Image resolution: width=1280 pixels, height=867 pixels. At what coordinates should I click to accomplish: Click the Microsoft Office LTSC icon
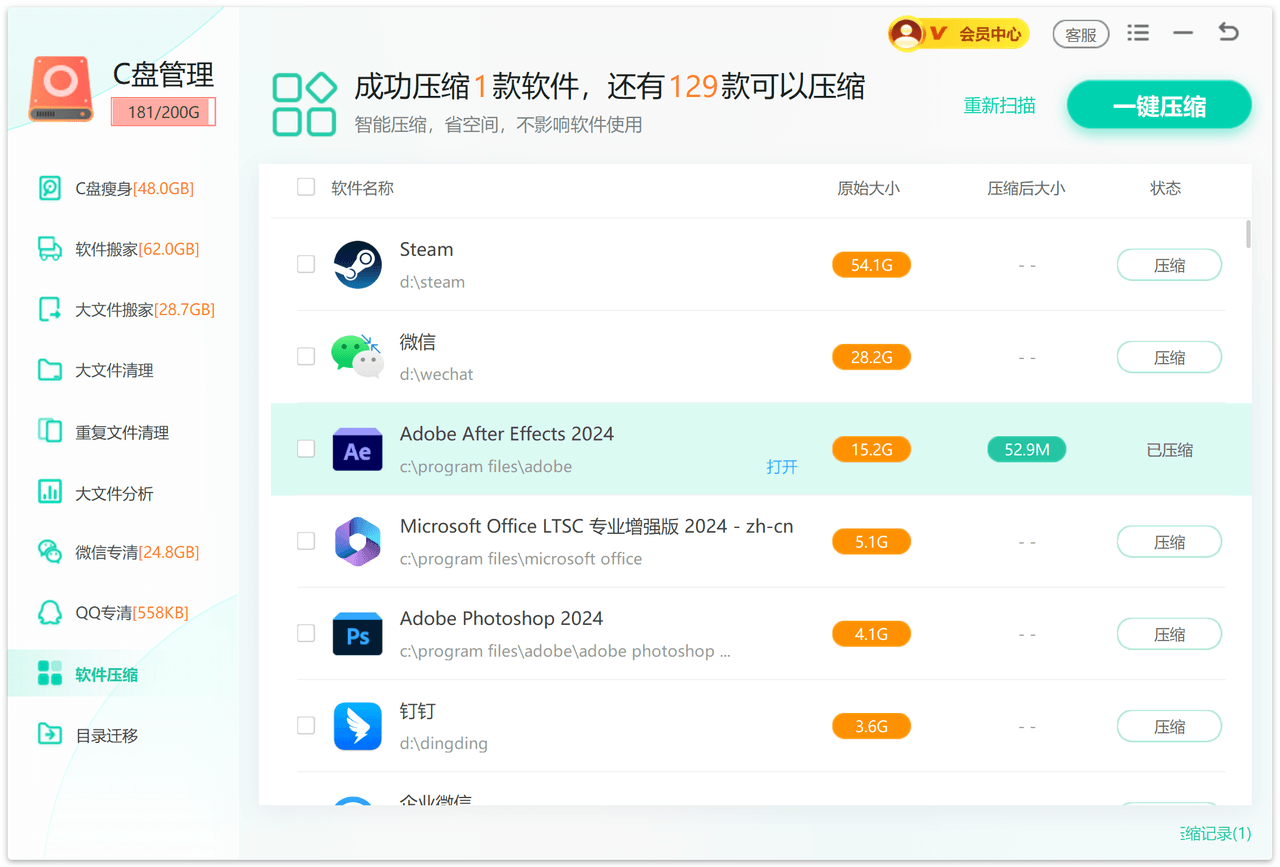click(x=357, y=542)
